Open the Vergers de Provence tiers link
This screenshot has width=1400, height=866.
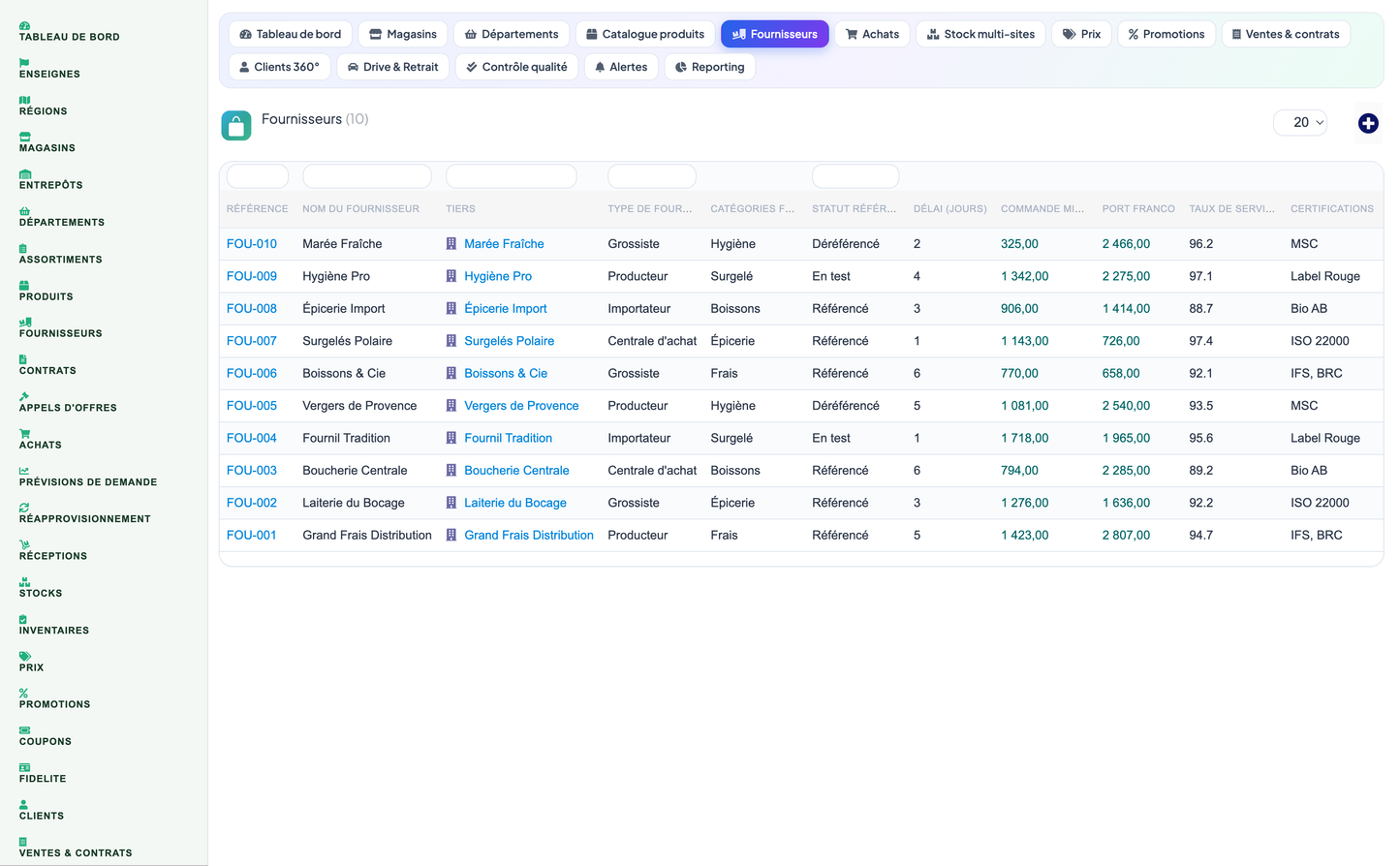(521, 406)
